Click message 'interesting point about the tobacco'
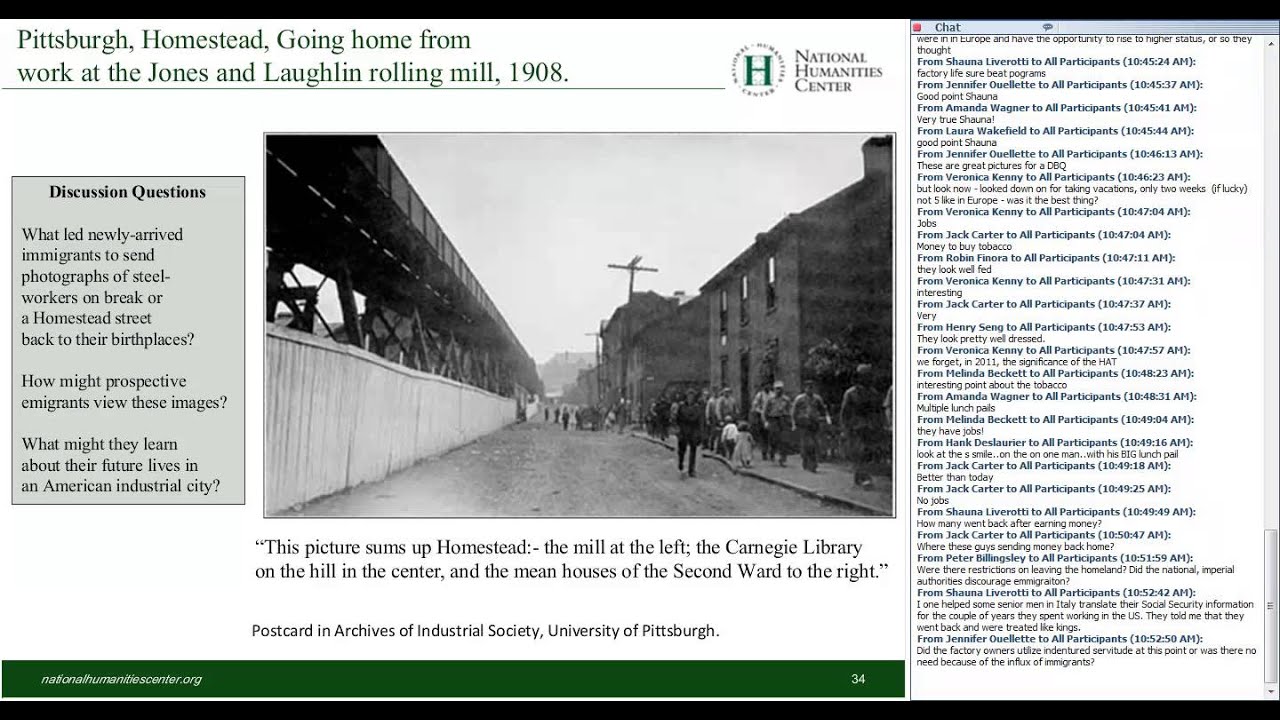Image resolution: width=1280 pixels, height=720 pixels. 992,384
